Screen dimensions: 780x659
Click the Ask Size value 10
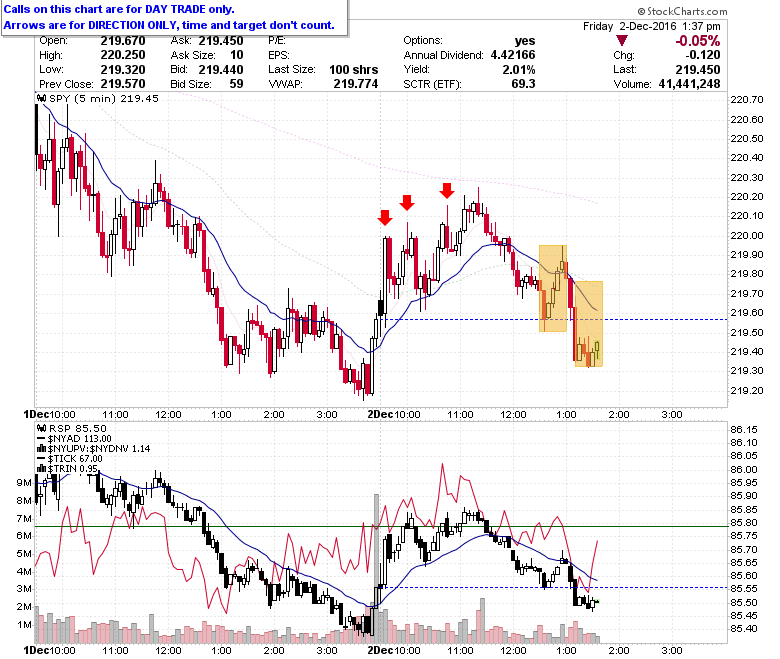click(x=237, y=55)
